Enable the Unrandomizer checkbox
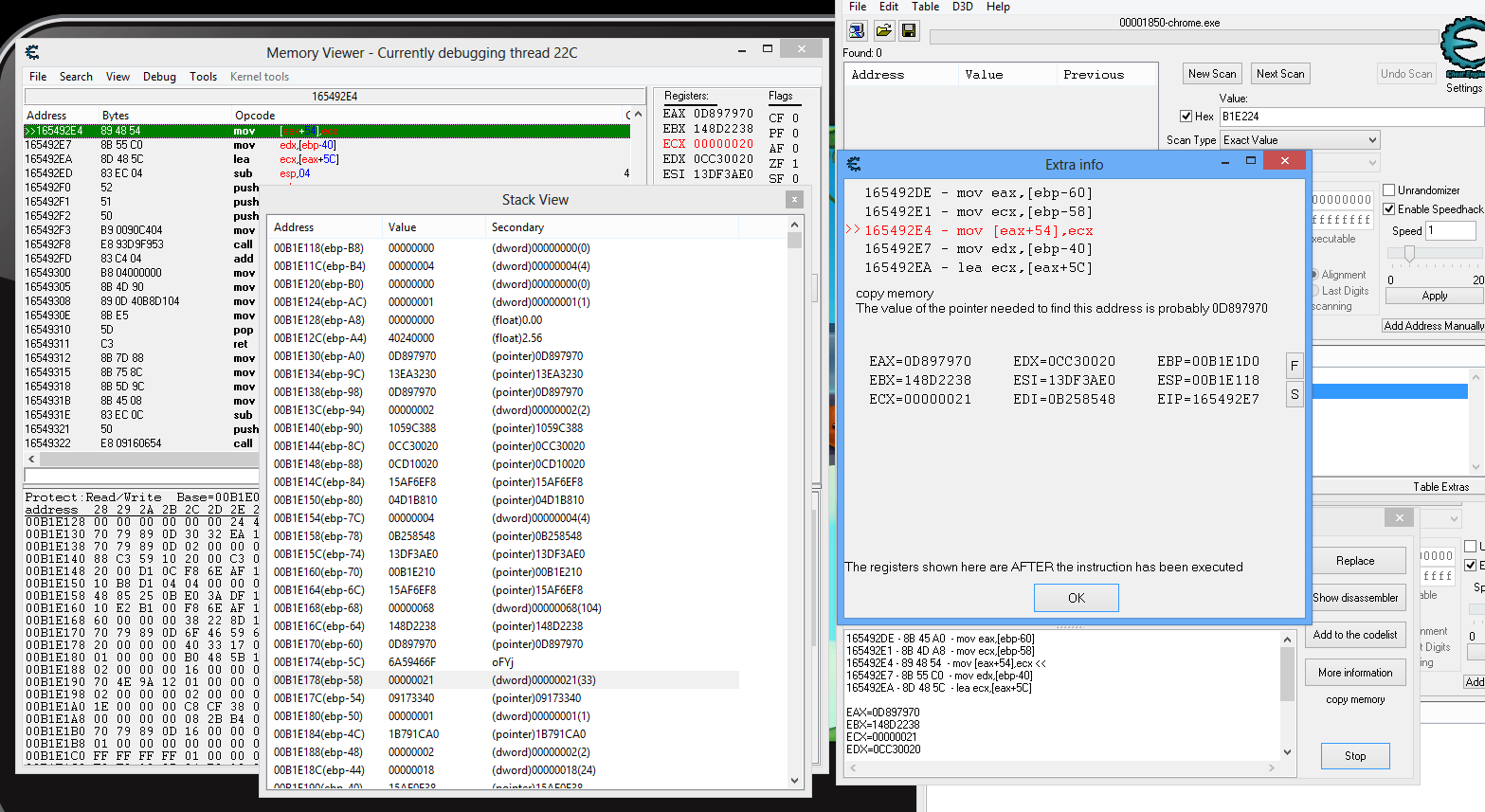Screen dimensions: 1485x812 coord(1389,190)
